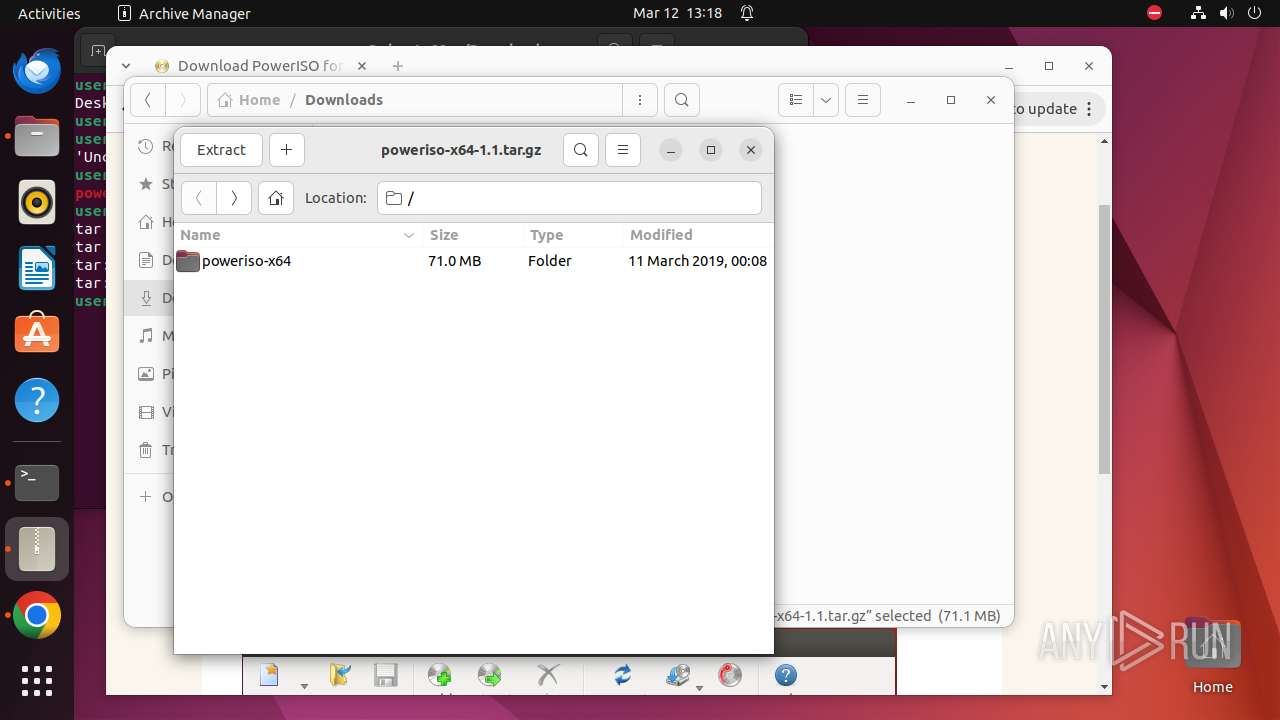The height and width of the screenshot is (720, 1280).
Task: Close the Download PowerISO browser tab
Action: [362, 66]
